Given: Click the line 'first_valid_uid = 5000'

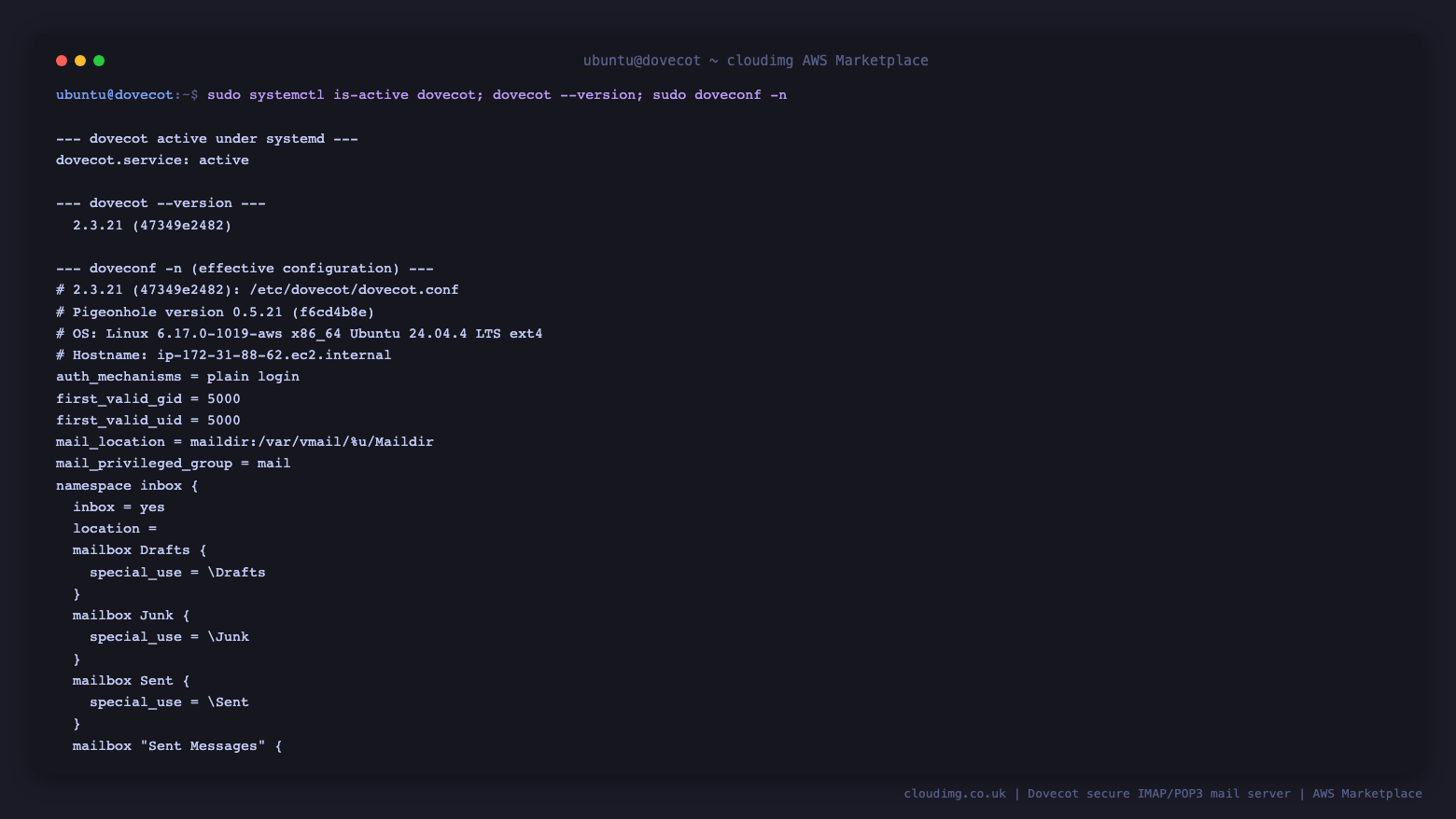Looking at the screenshot, I should 148,421.
